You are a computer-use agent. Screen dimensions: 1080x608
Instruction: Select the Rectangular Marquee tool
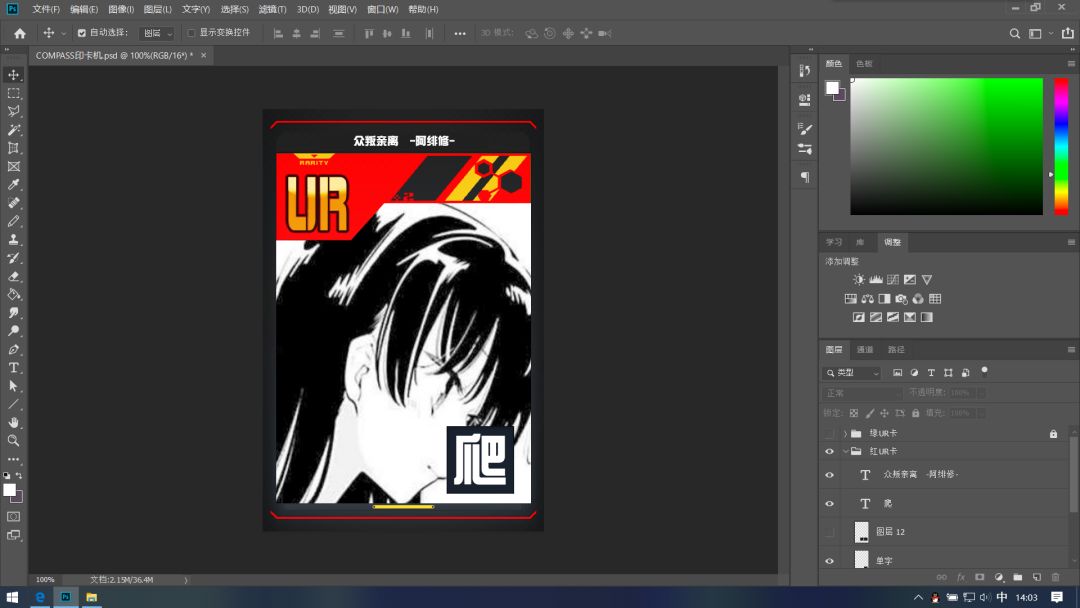pos(14,93)
